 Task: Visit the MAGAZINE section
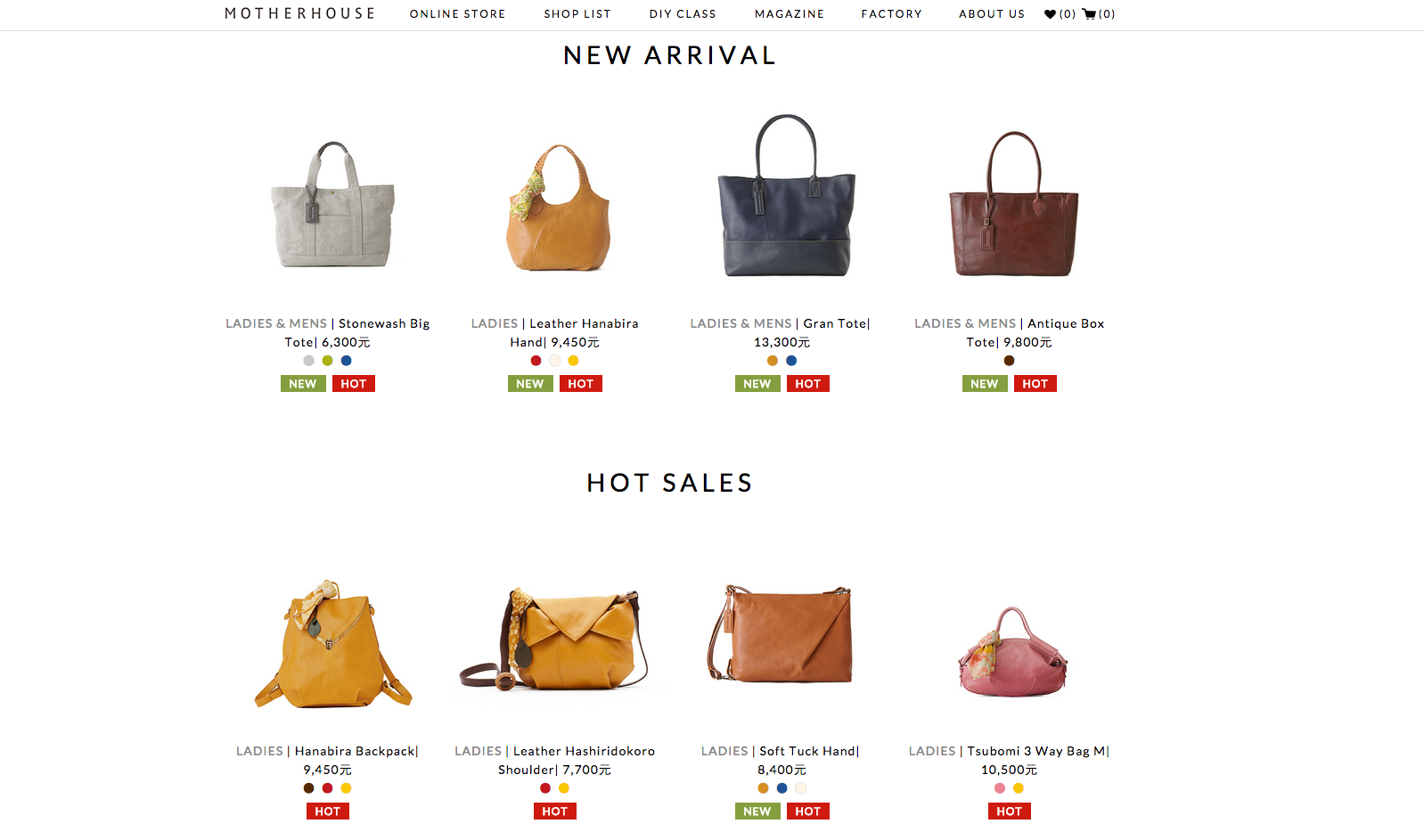coord(790,14)
